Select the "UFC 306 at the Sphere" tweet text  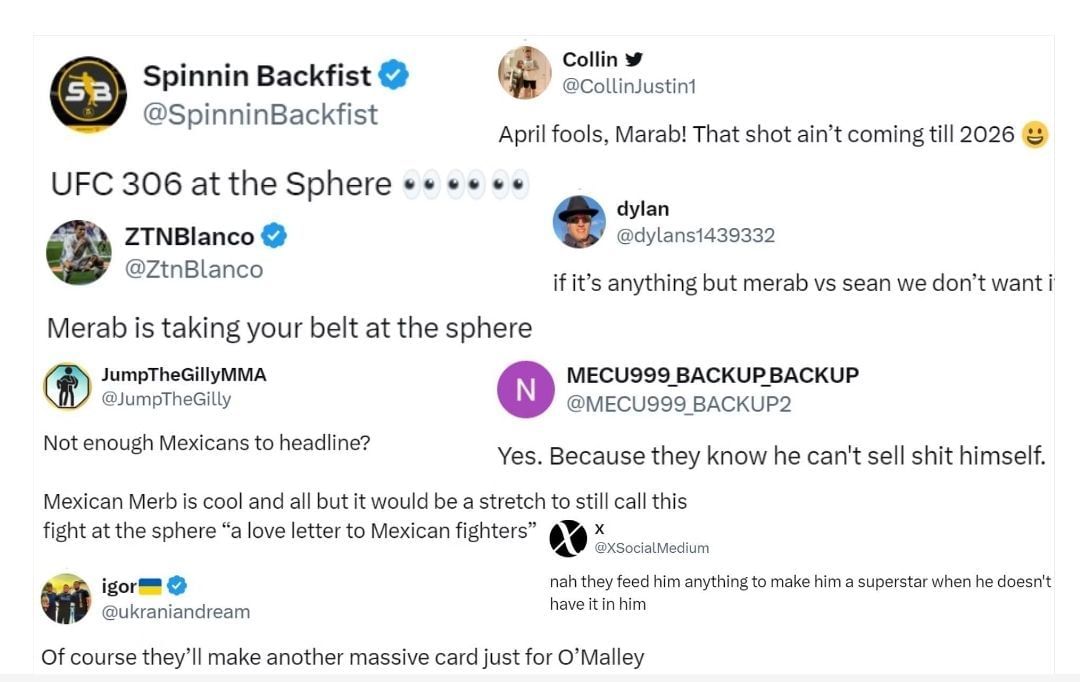(221, 184)
